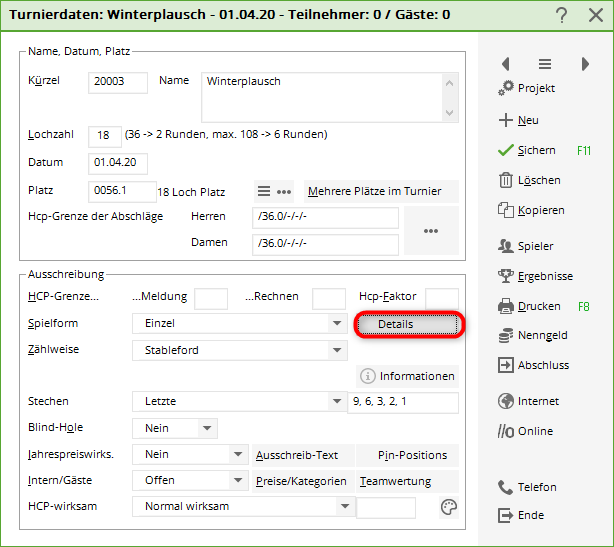Click the color palette icon
This screenshot has height=547, width=614.
click(x=448, y=507)
